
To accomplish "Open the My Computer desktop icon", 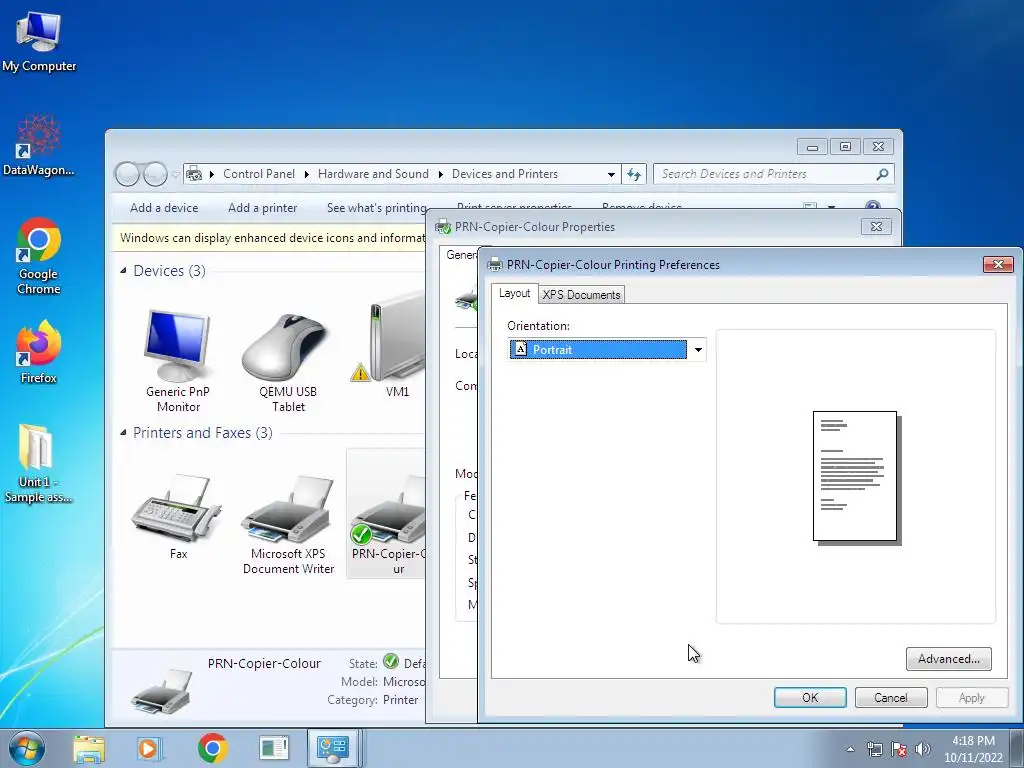I will [x=39, y=41].
